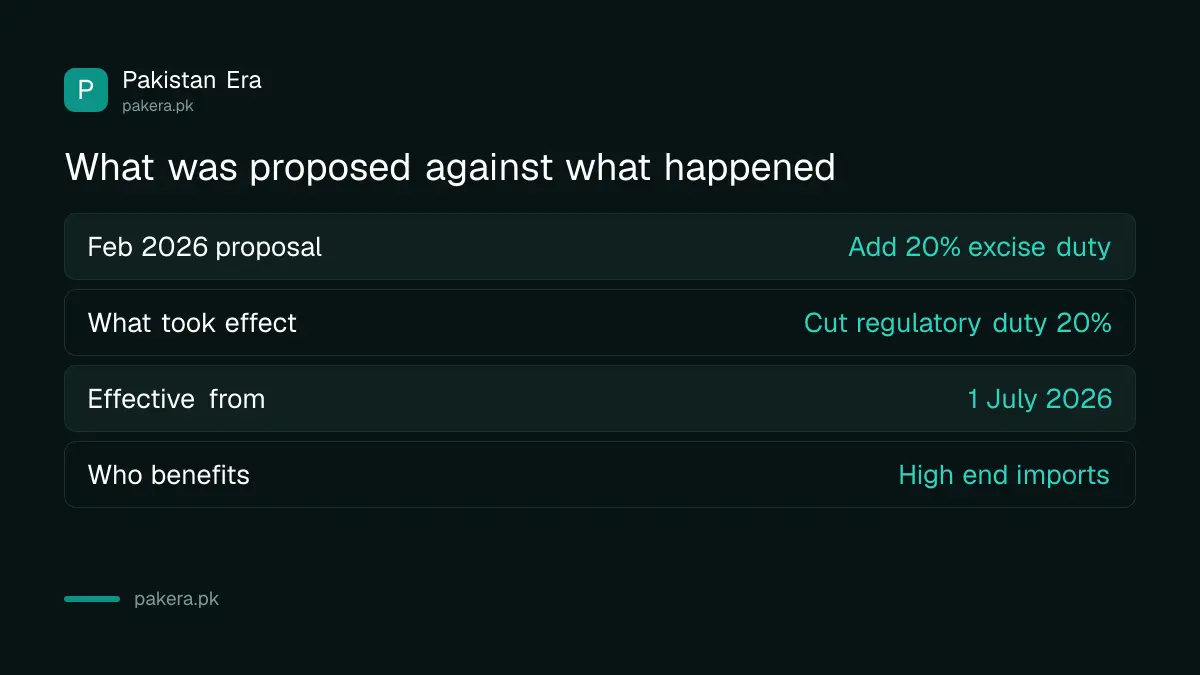Select the 'Feb 2026 proposal' label
This screenshot has height=675, width=1200.
pos(205,247)
